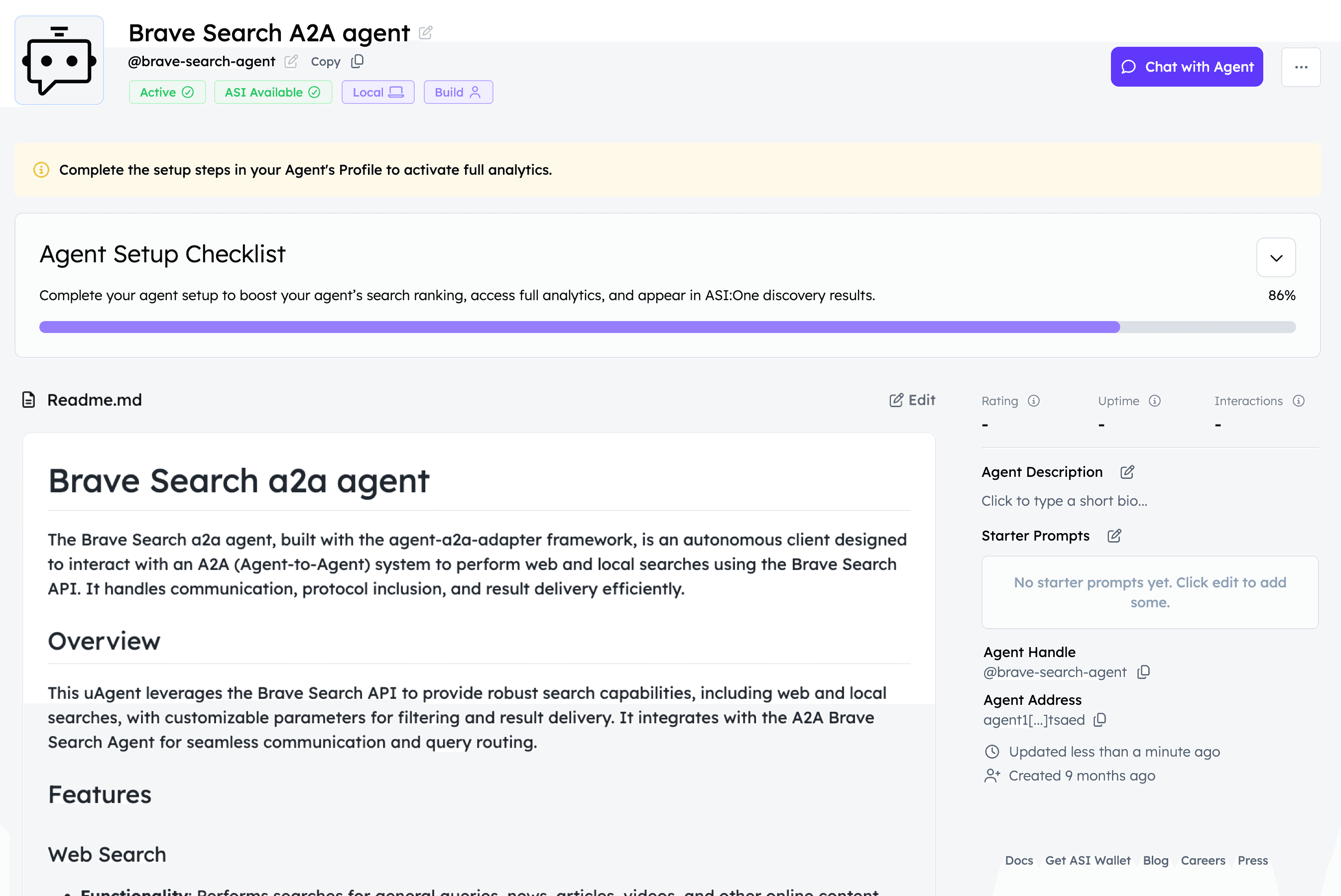Click the Build badge

[x=458, y=92]
